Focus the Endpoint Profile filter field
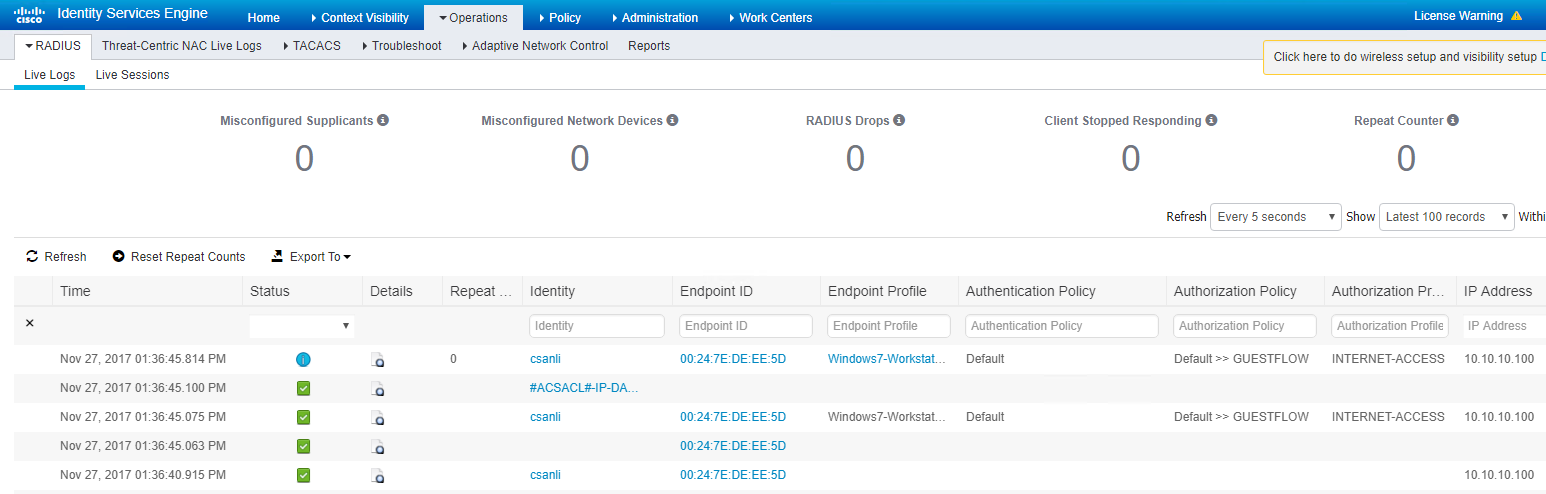Viewport: 1546px width, 494px height. pyautogui.click(x=889, y=326)
